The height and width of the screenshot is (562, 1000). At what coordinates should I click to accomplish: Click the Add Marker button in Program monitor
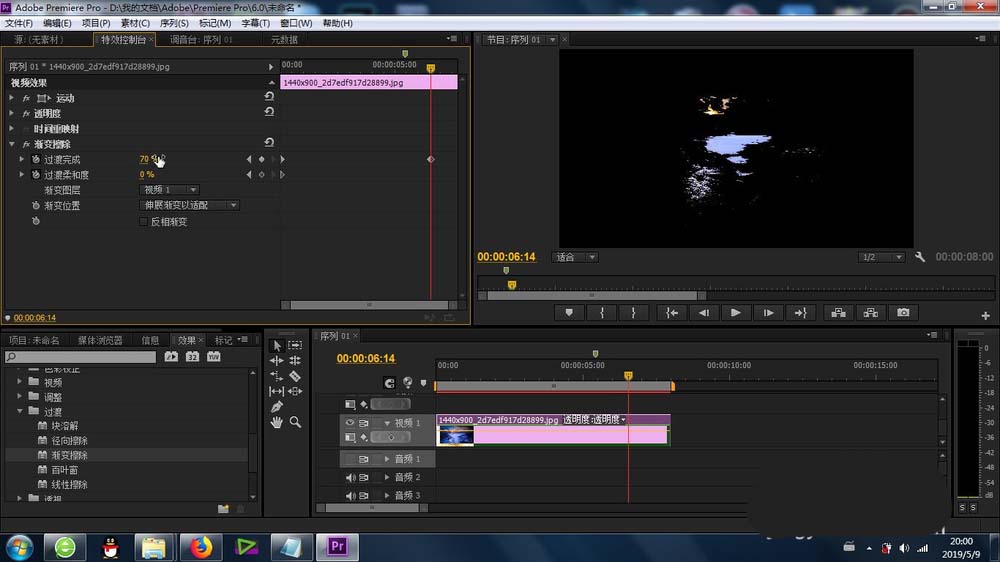pos(569,313)
